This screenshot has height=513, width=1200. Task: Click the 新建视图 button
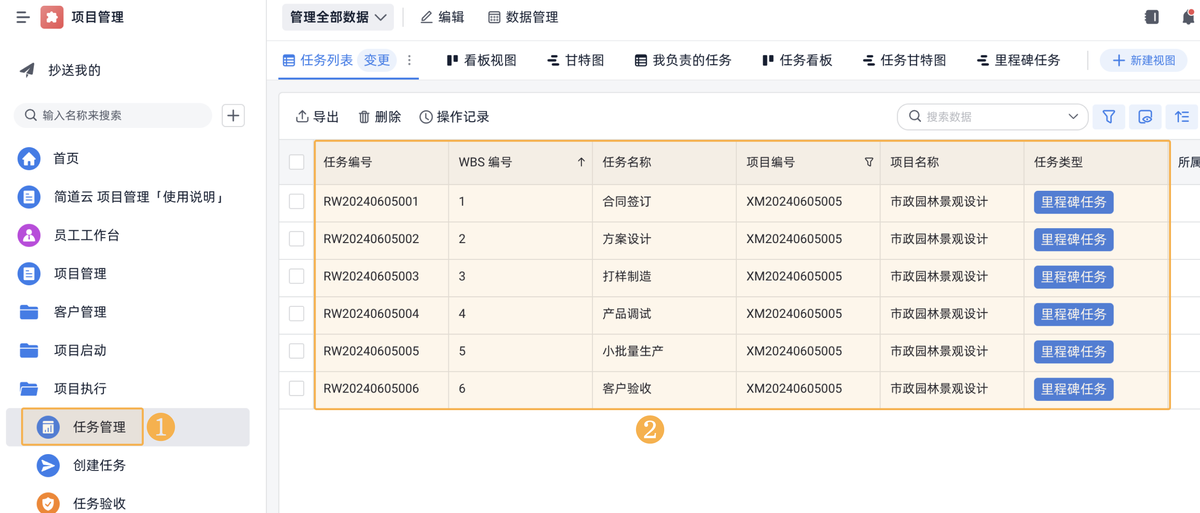(1143, 60)
